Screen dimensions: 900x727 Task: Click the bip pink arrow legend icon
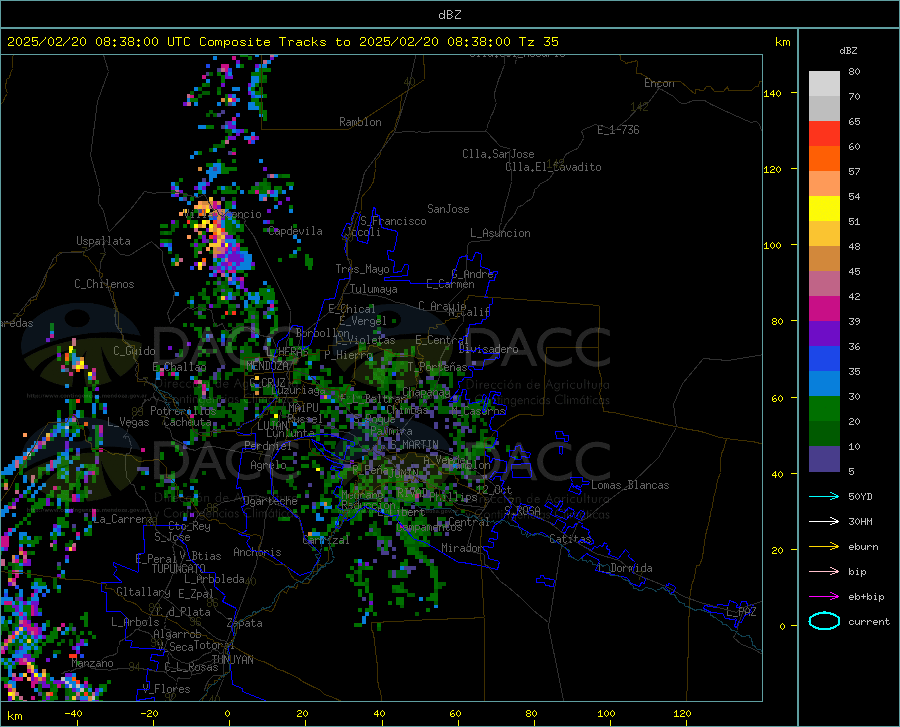(824, 571)
